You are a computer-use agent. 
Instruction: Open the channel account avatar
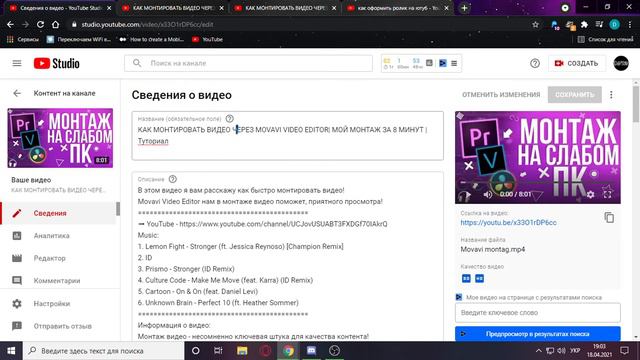(x=621, y=63)
